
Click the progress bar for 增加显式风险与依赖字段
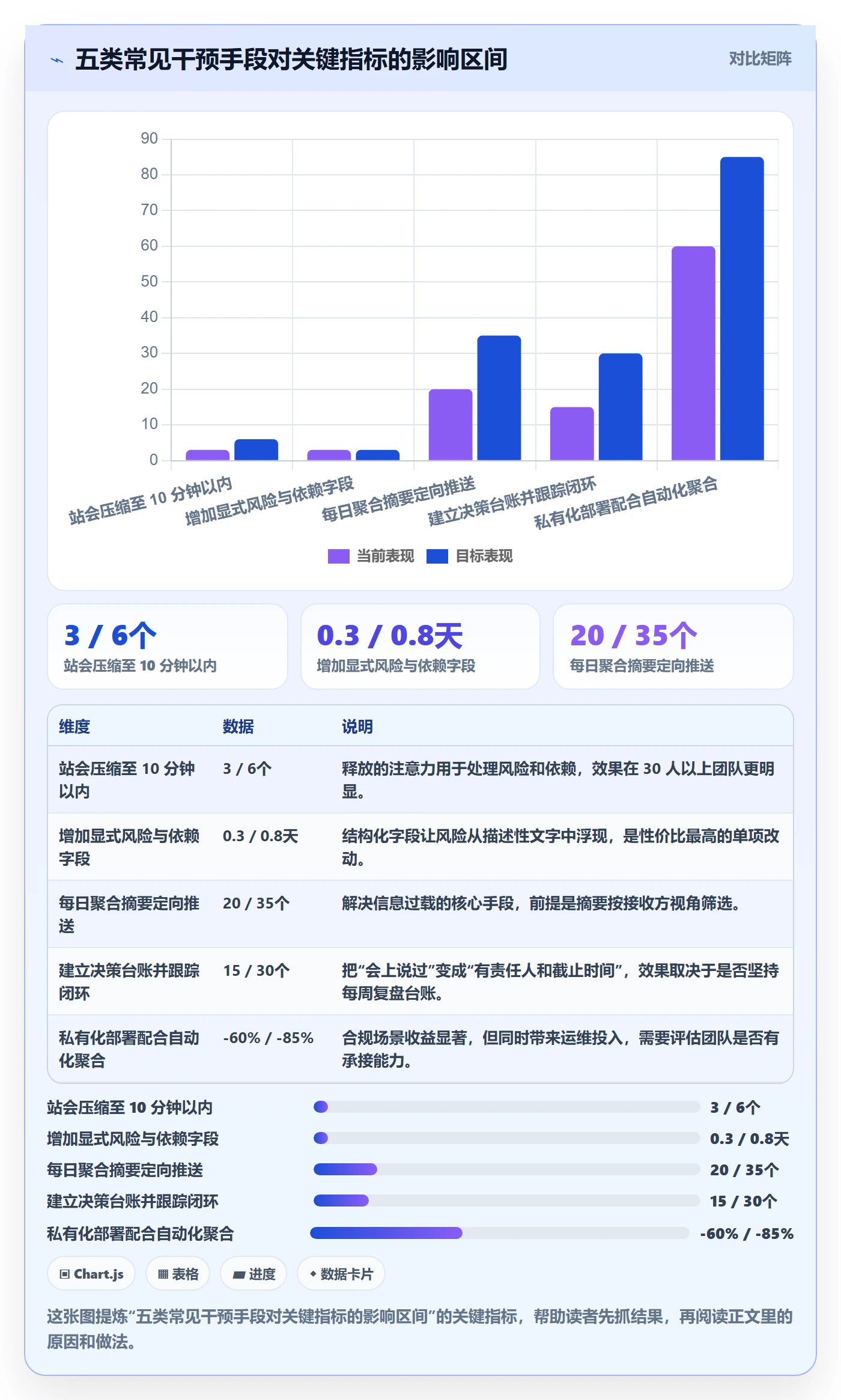coord(506,1138)
